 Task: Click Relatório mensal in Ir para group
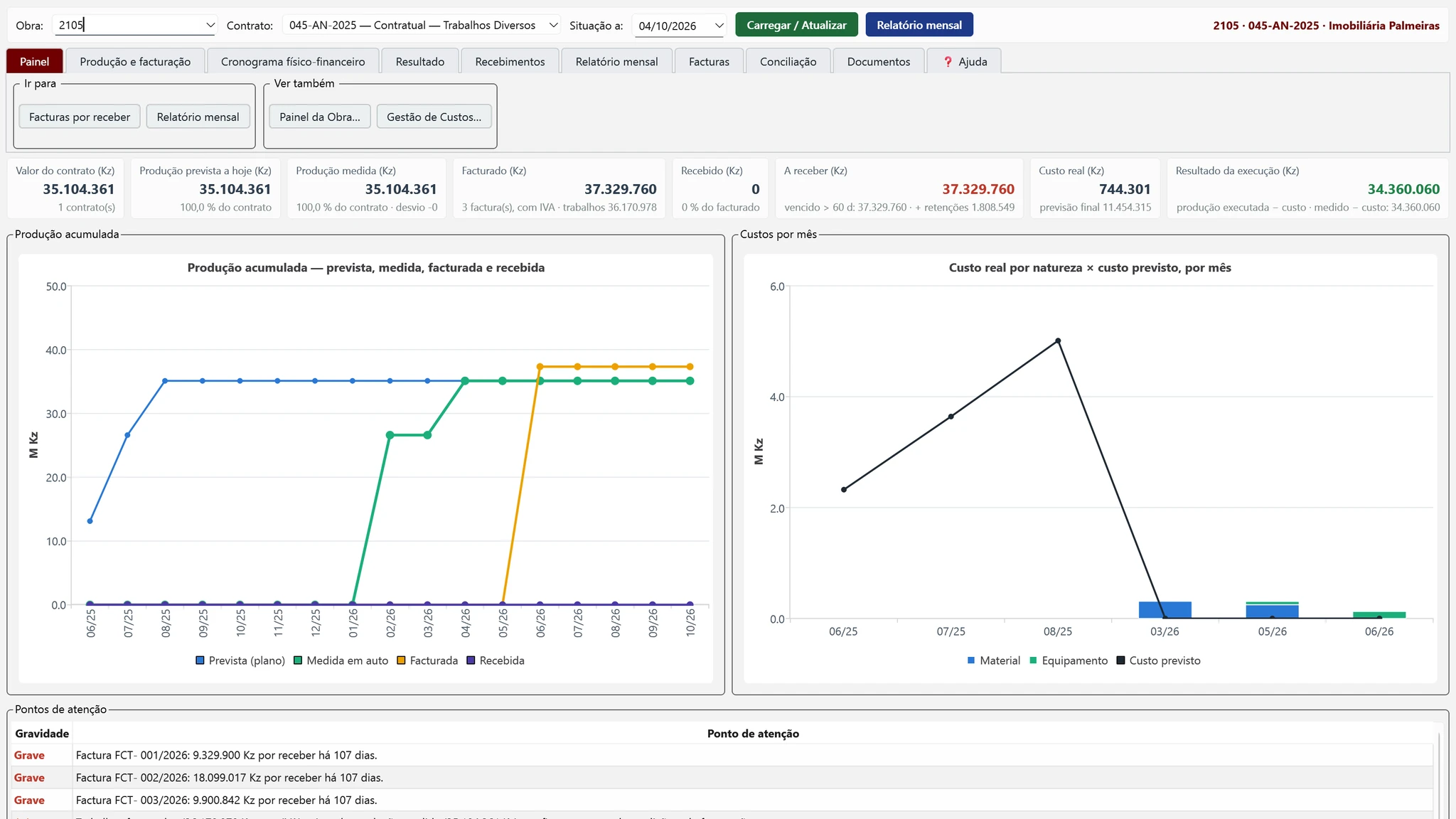tap(198, 117)
